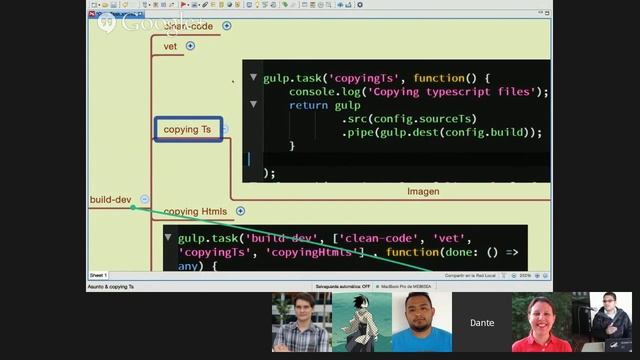
Task: Select the copyingTs code image
Action: (396, 121)
